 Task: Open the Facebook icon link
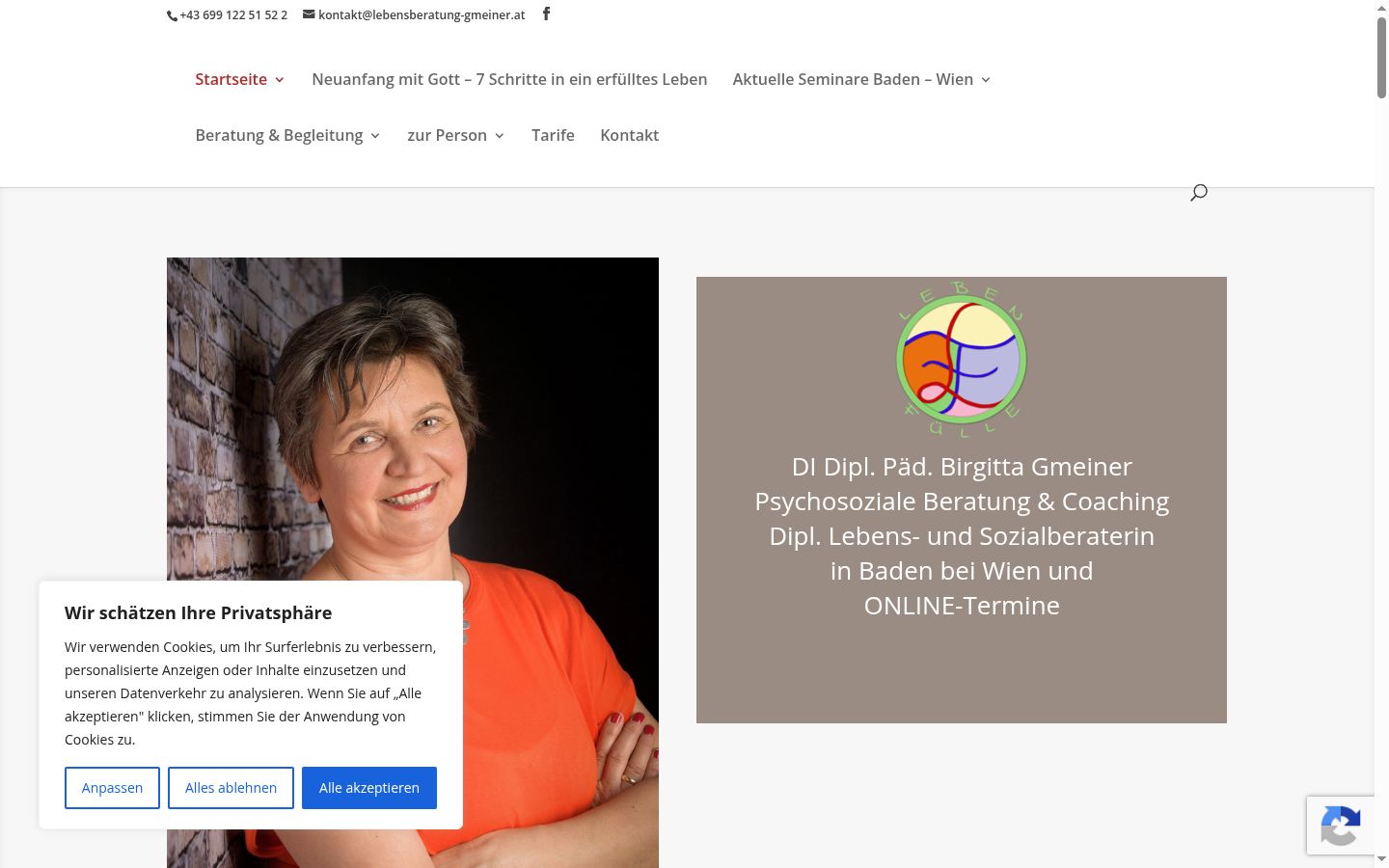pyautogui.click(x=546, y=14)
